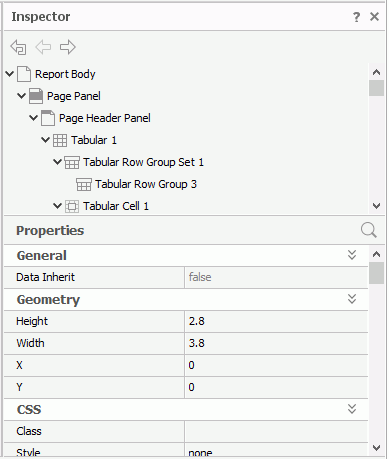Click Tabular Row Group Set 1 icon
389x459 pixels.
(x=72, y=162)
